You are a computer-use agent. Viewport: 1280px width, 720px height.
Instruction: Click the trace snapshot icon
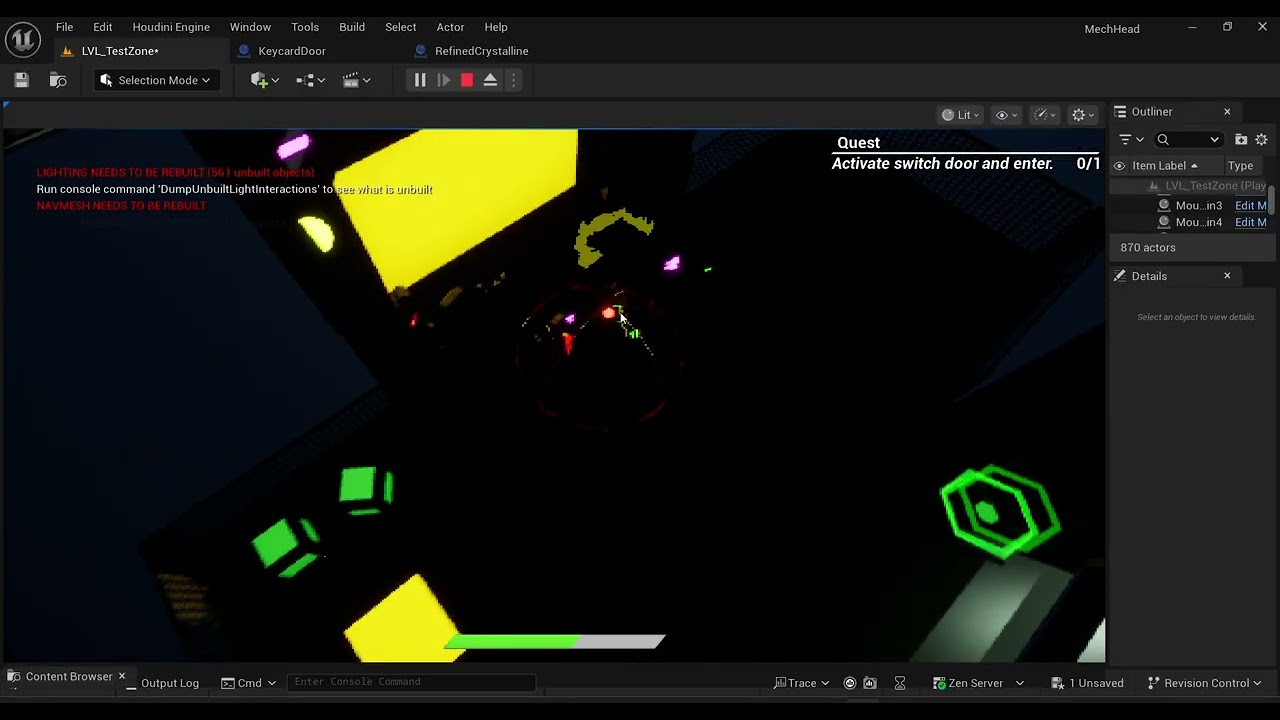pos(870,683)
